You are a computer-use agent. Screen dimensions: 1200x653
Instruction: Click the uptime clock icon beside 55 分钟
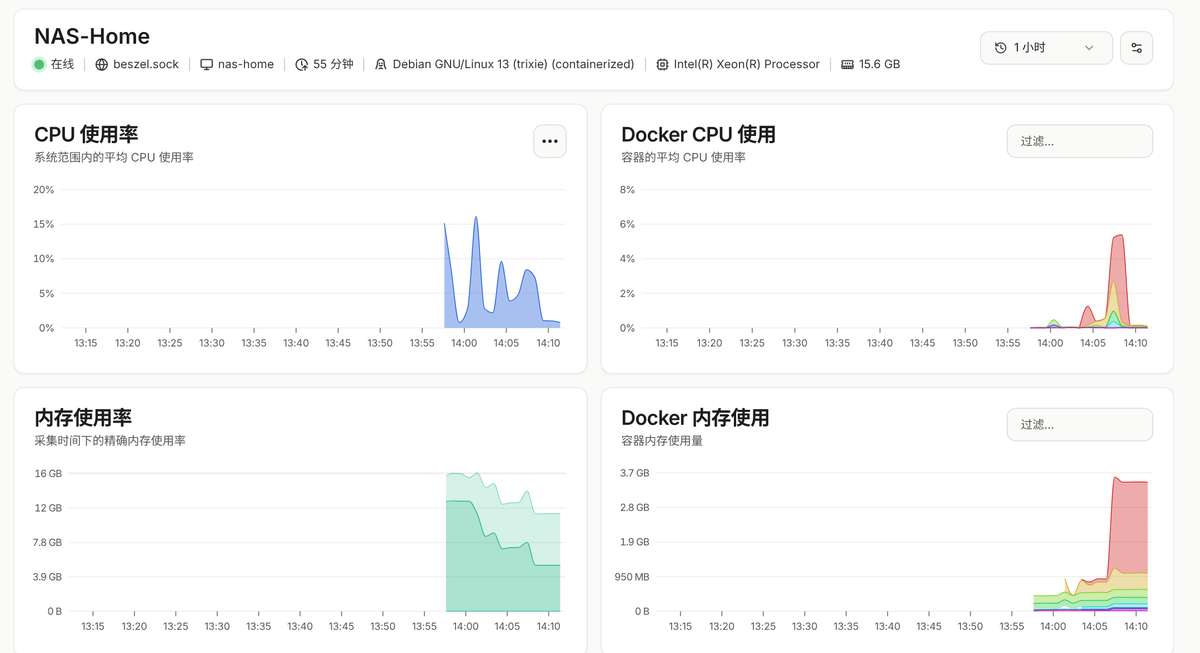(302, 64)
